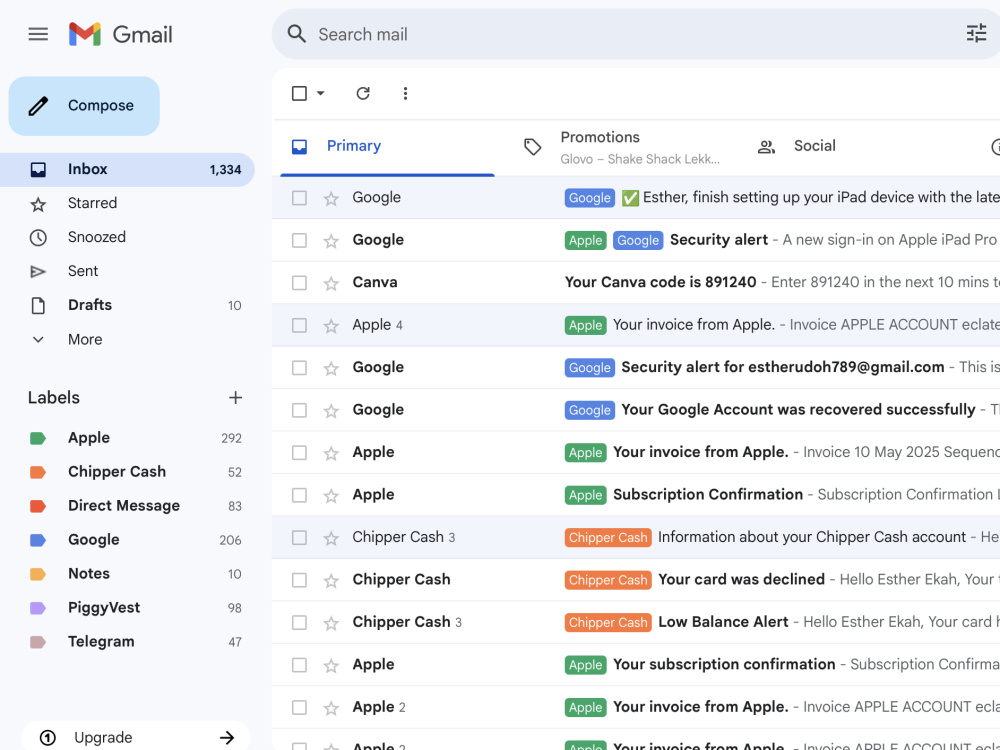Click in the Search mail field
1000x750 pixels.
(638, 34)
